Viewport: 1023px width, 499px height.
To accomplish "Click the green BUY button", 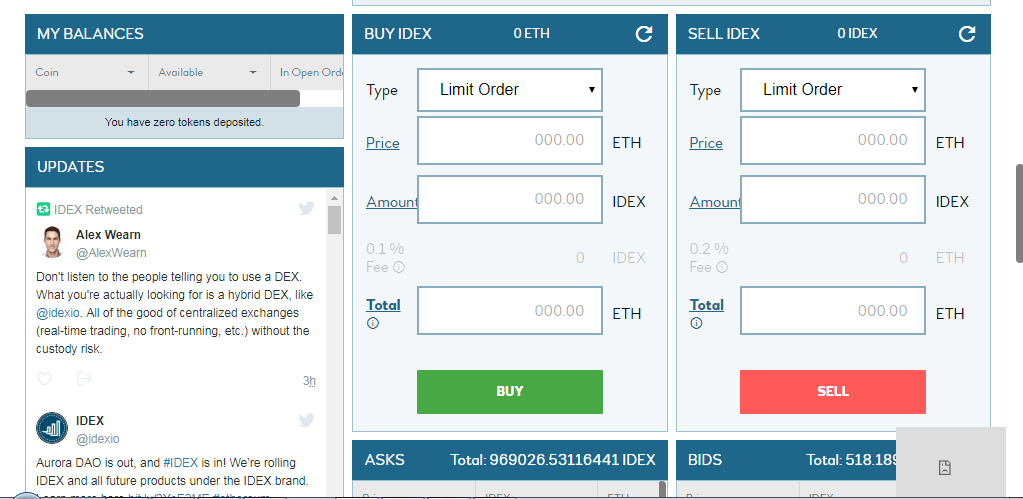I will [510, 391].
